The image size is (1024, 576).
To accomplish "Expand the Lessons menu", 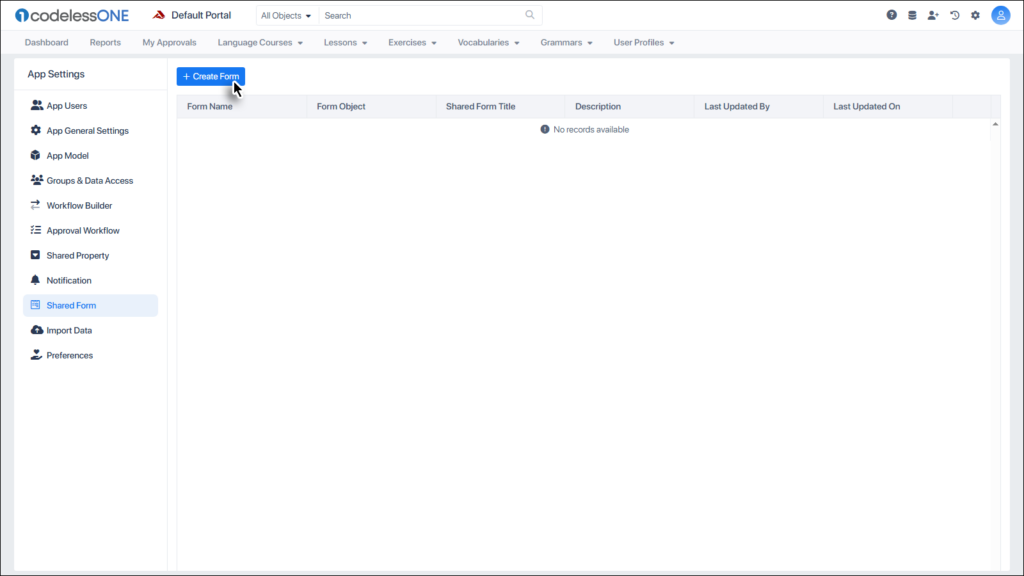I will tap(345, 42).
